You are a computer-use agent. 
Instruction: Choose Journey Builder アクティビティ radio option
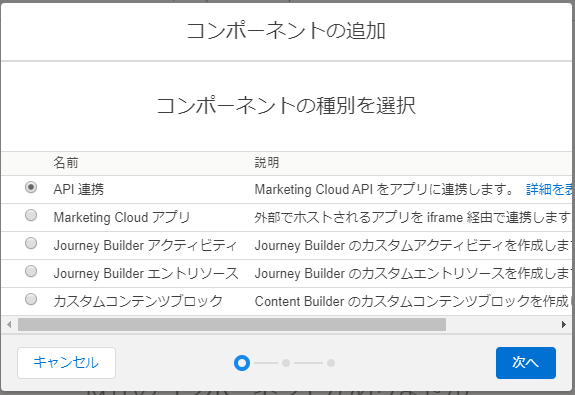pos(31,243)
